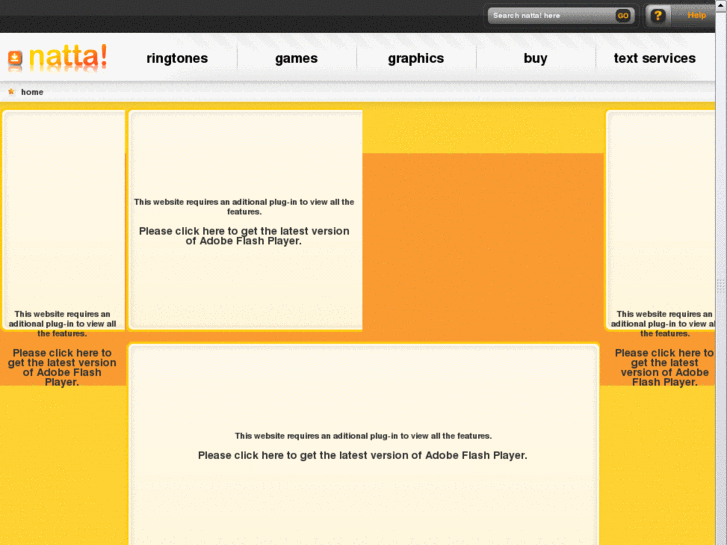727x545 pixels.
Task: Click plug-in notice text in left panel
Action: (62, 324)
